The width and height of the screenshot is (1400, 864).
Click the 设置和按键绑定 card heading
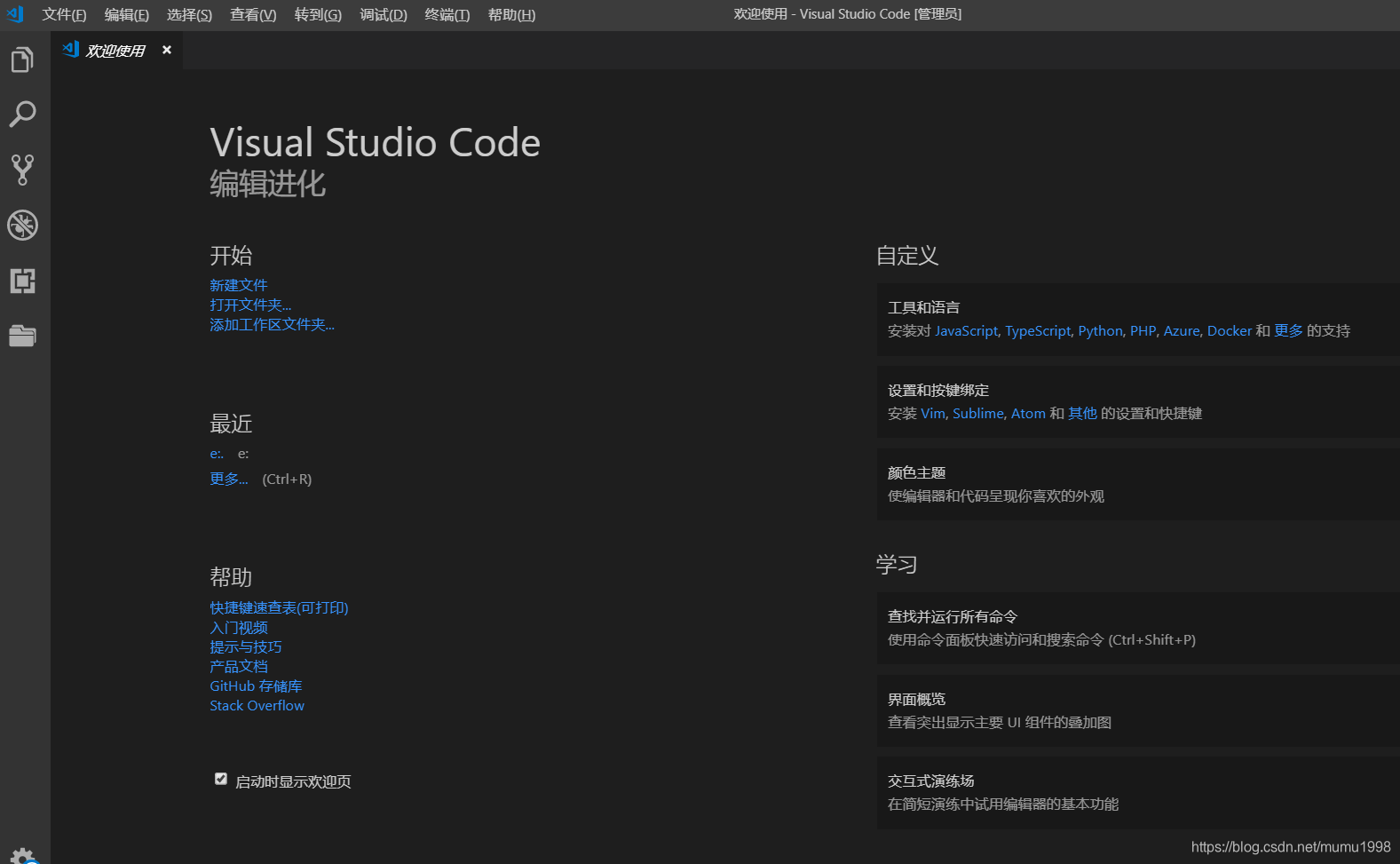click(938, 390)
